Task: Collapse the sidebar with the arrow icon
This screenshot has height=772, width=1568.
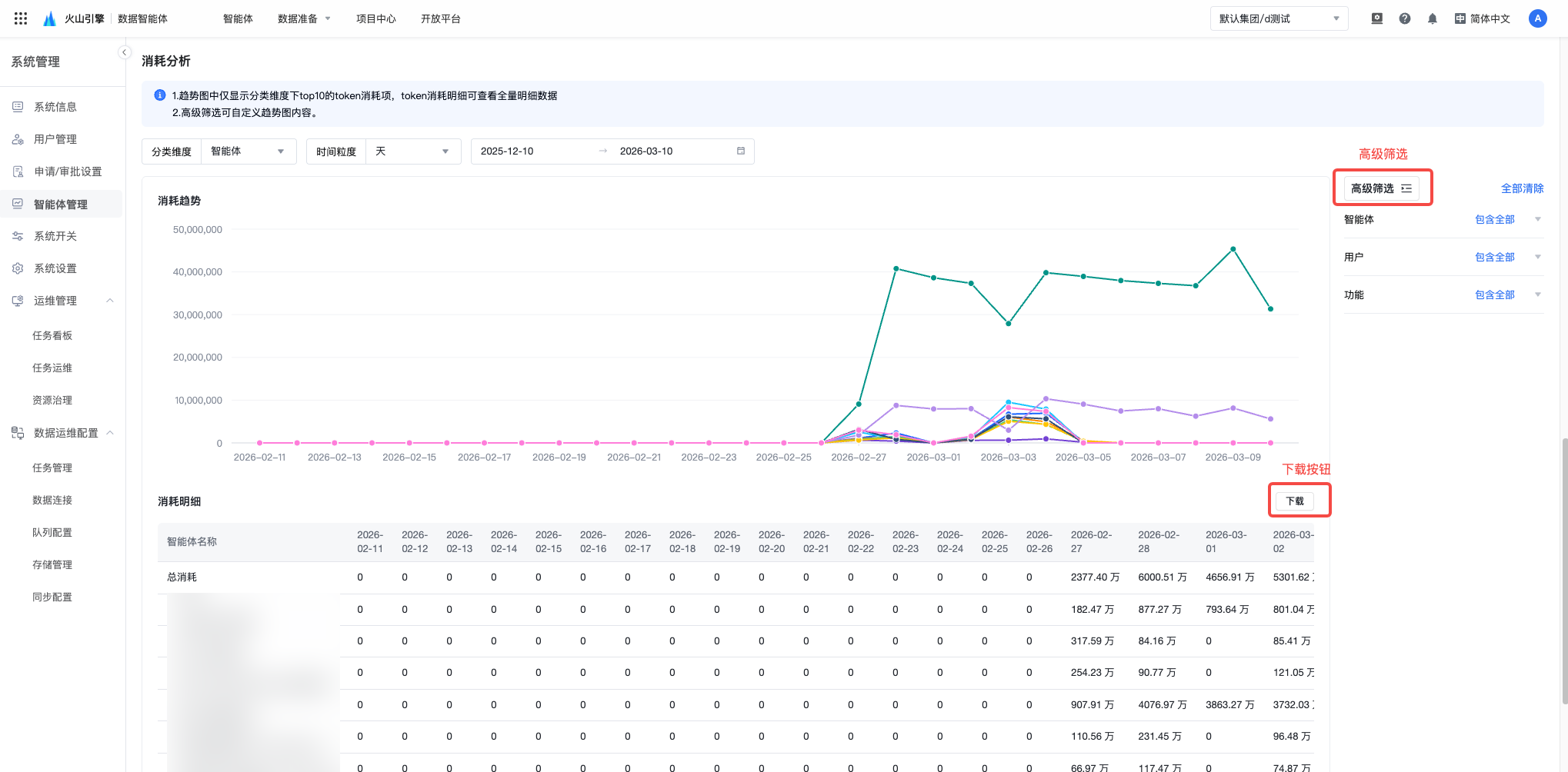Action: [x=124, y=52]
